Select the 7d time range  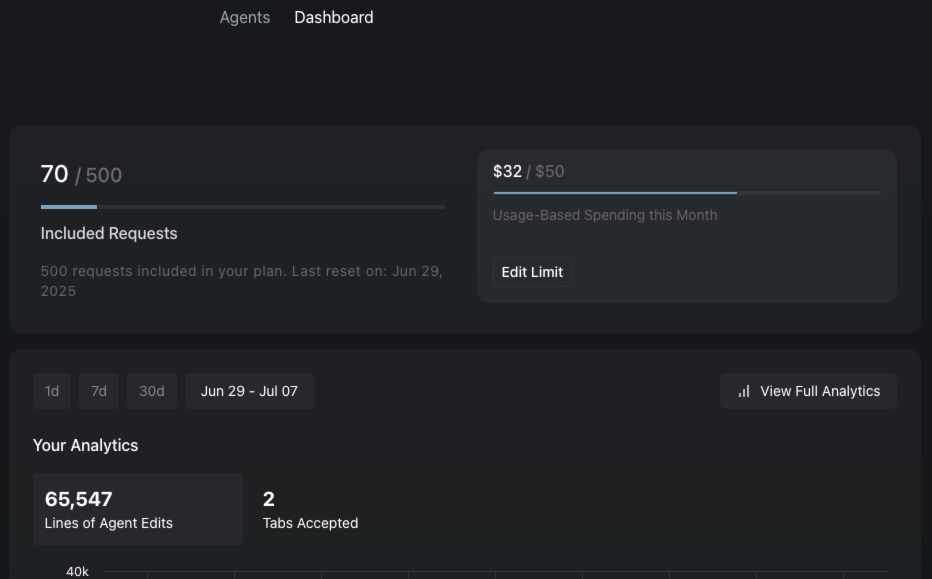99,391
